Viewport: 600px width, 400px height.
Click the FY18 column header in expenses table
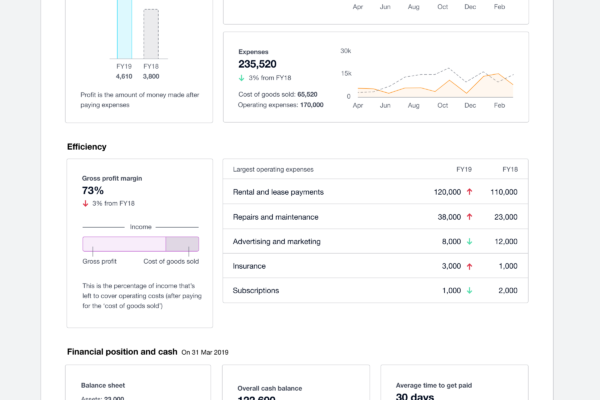tap(510, 169)
